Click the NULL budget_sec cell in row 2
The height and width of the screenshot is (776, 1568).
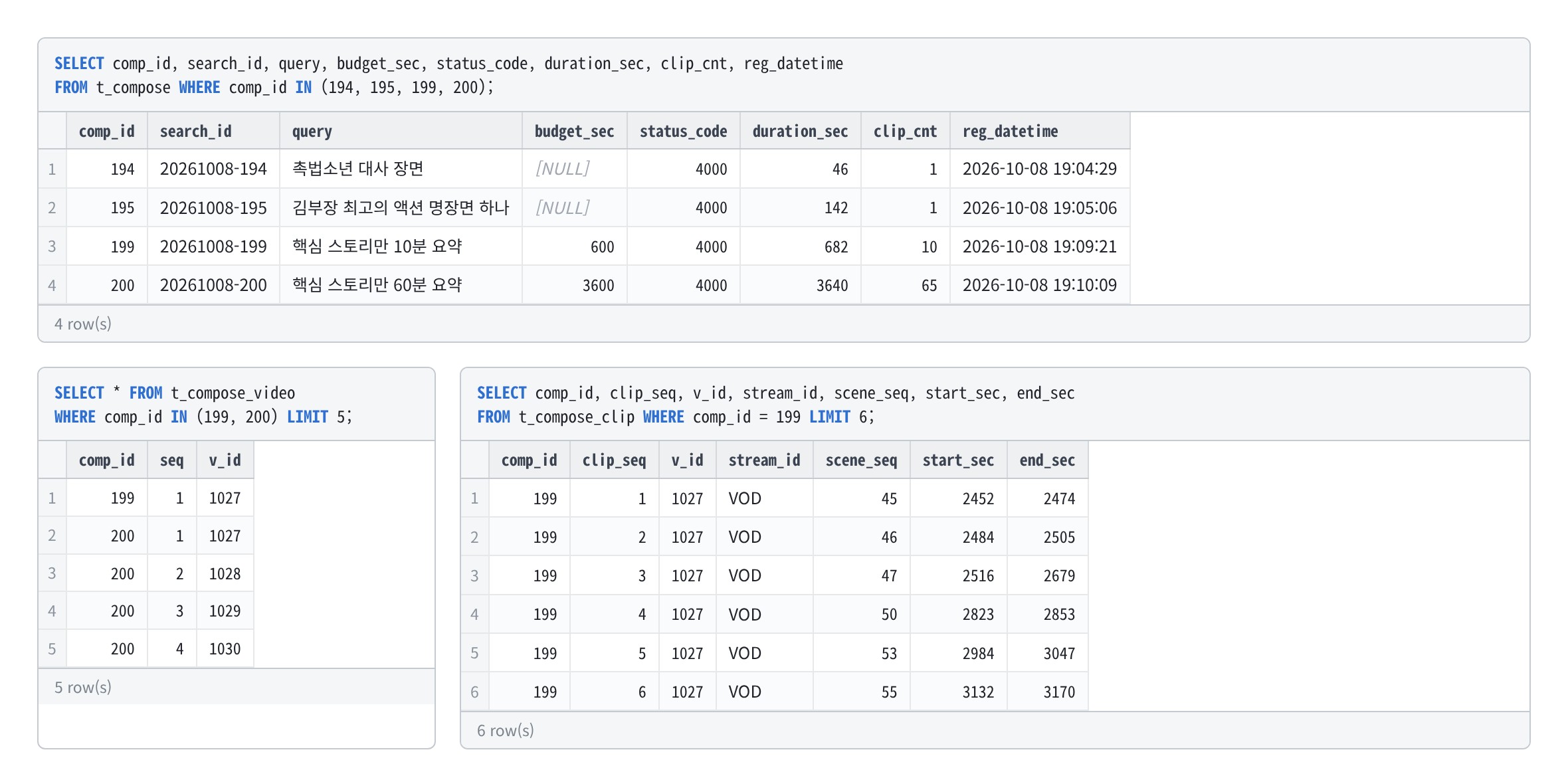tap(574, 208)
